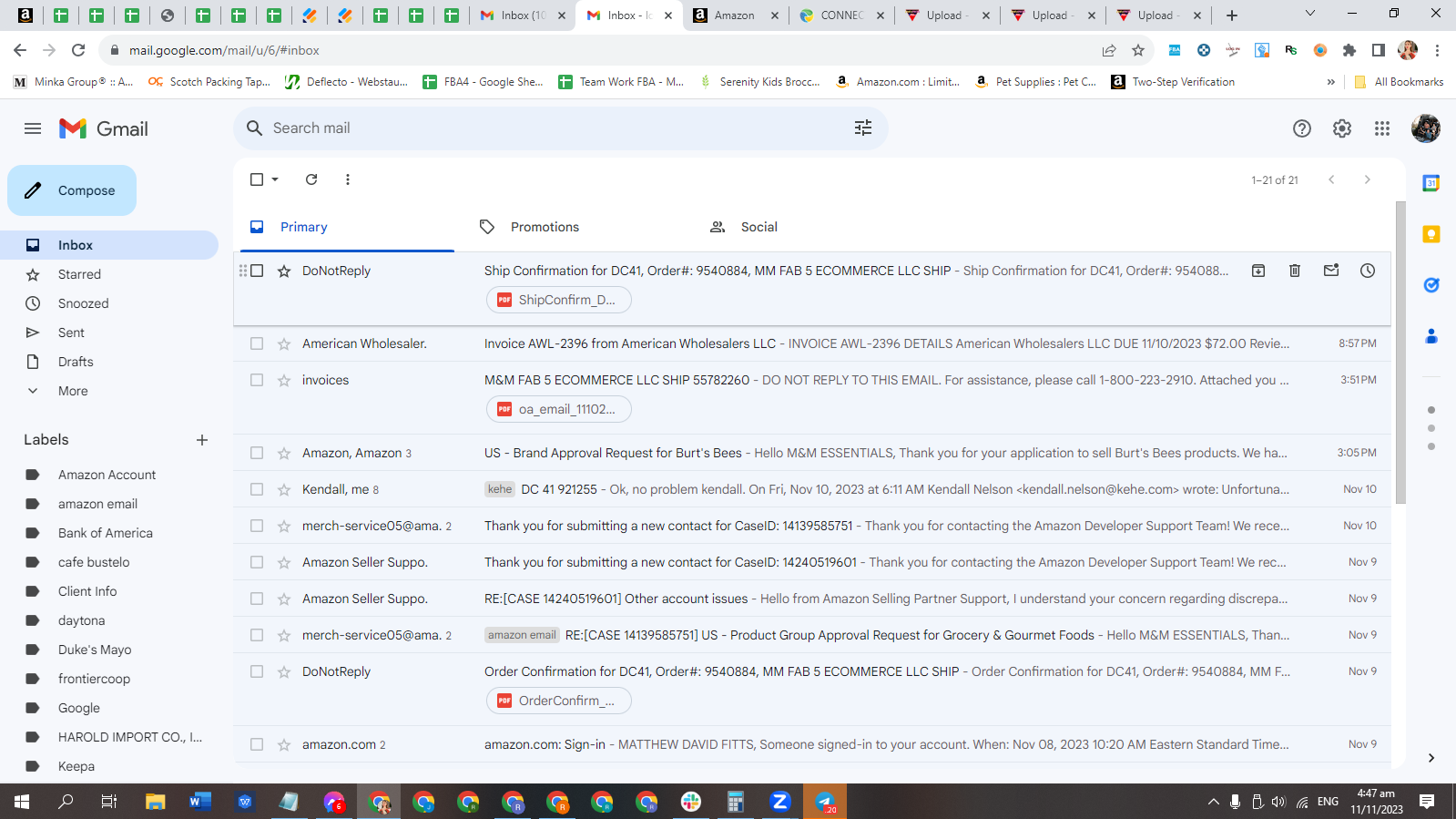Check the amazon.com Sign-in email checkbox

257,744
